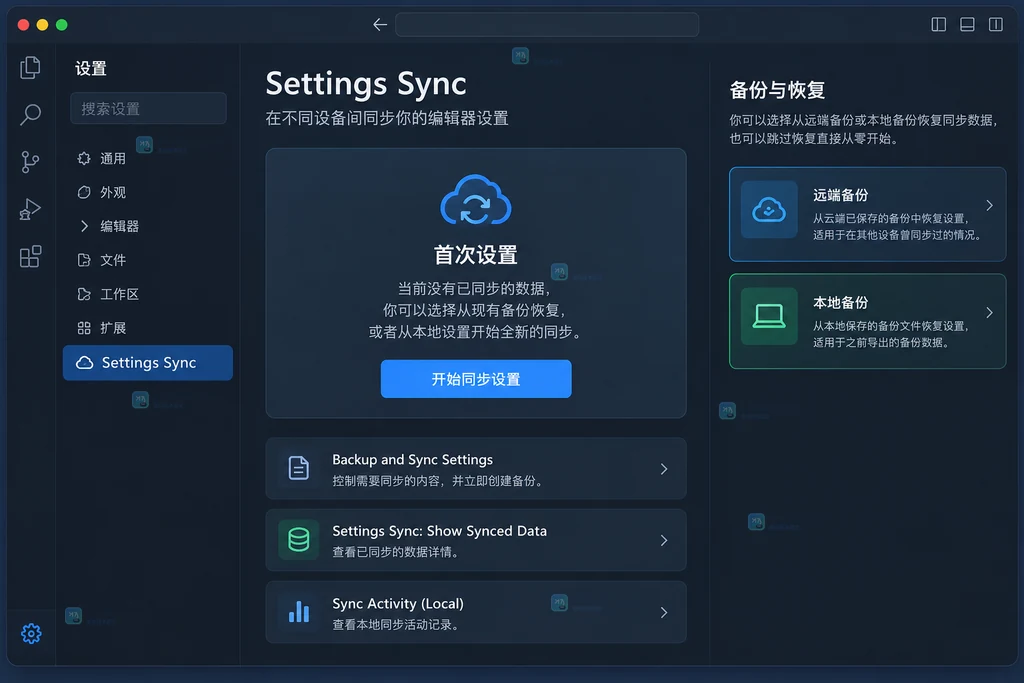This screenshot has width=1024, height=683.
Task: Toggle primary sidebar layout icon
Action: pyautogui.click(x=938, y=25)
